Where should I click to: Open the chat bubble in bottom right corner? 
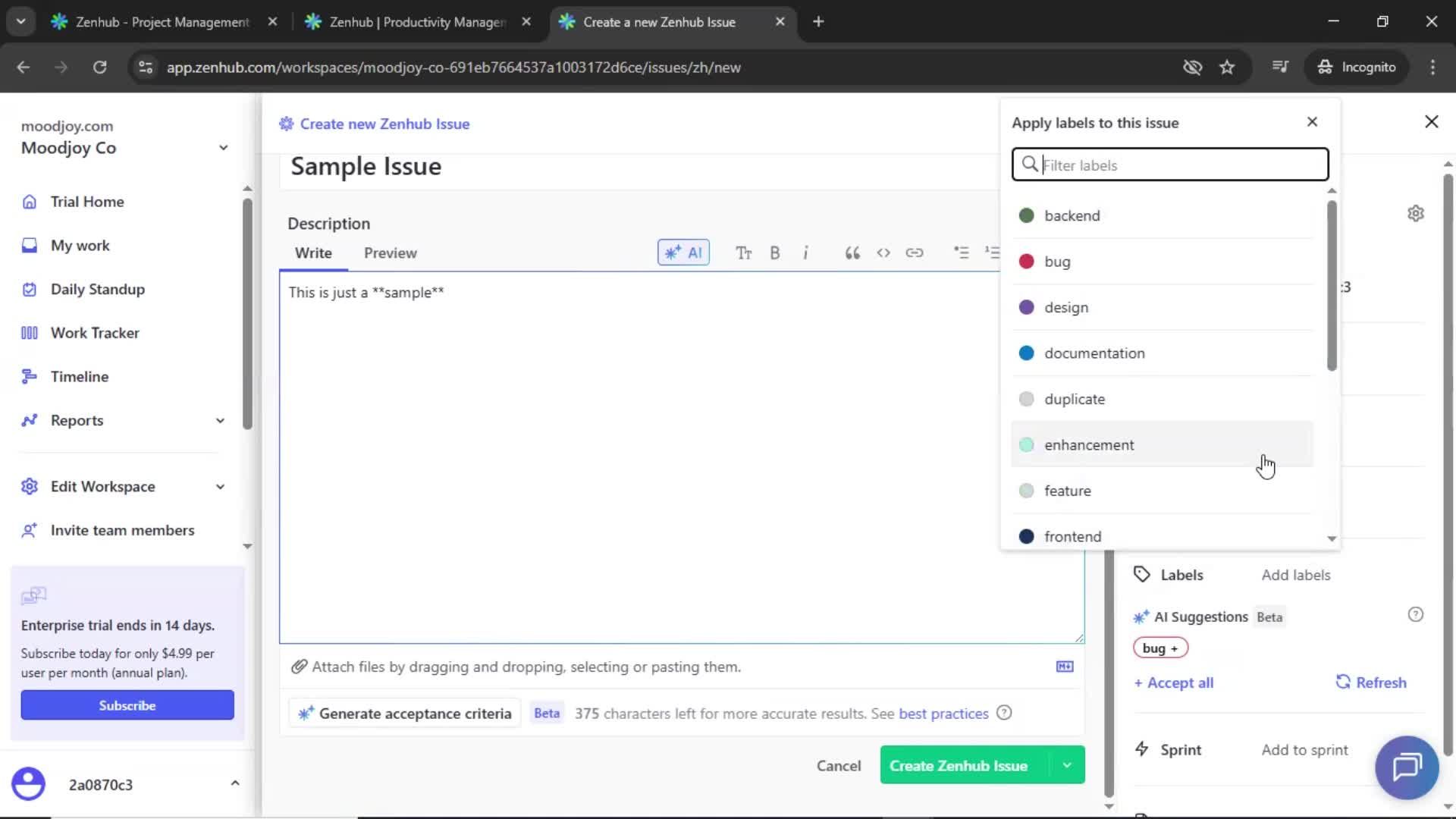1407,767
